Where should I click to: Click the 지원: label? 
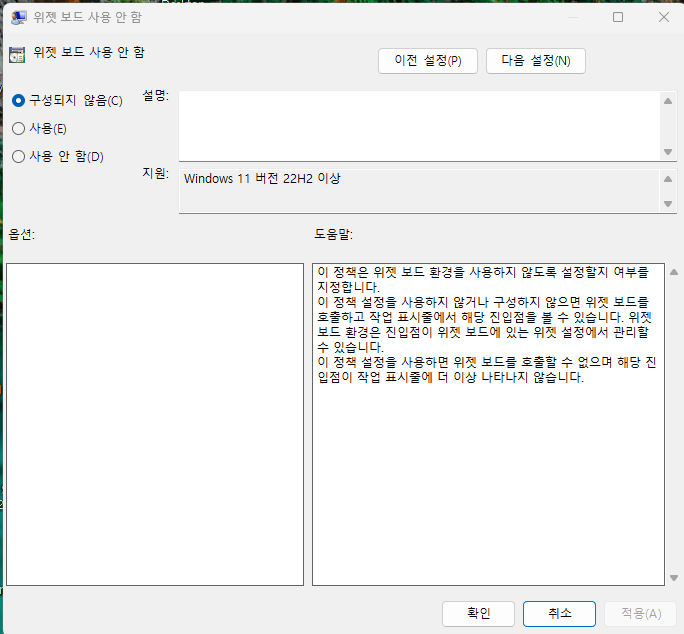pyautogui.click(x=155, y=173)
